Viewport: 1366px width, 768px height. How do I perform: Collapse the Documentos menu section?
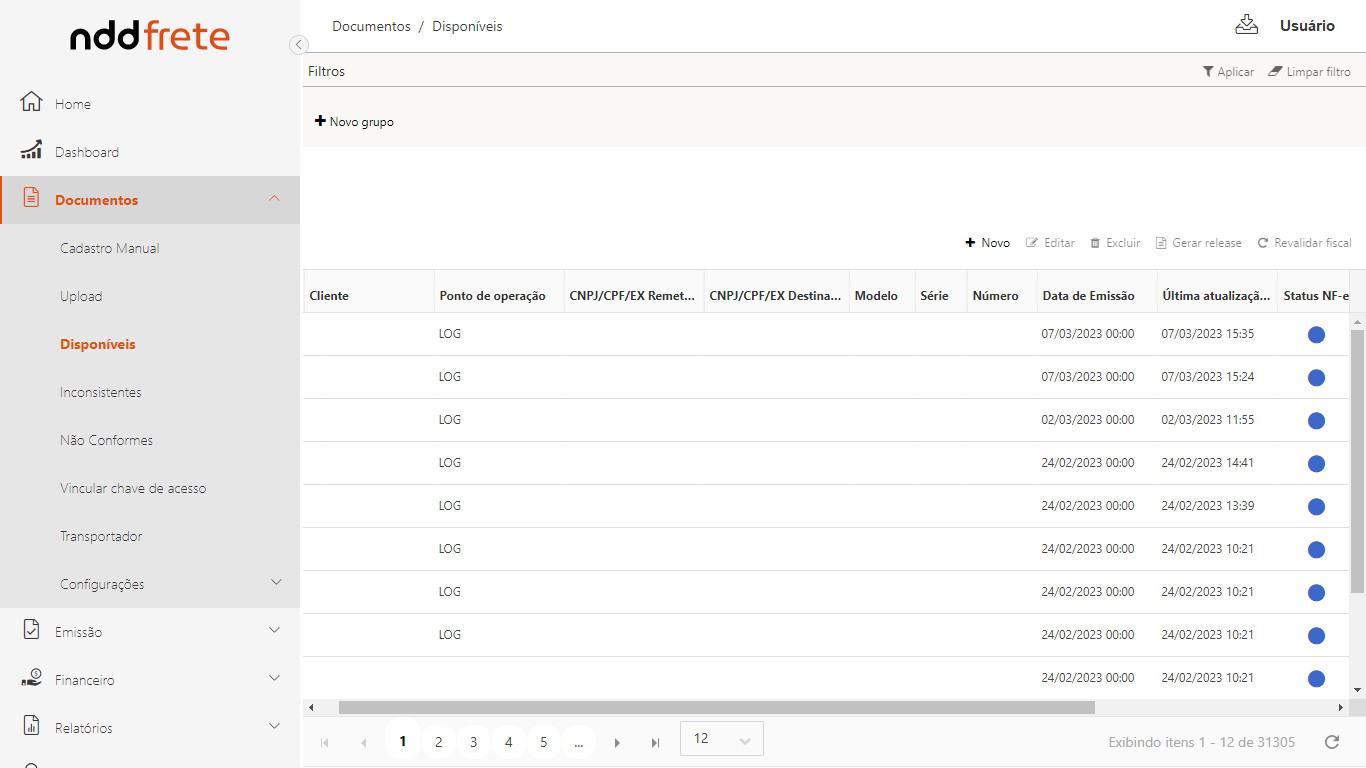(275, 199)
